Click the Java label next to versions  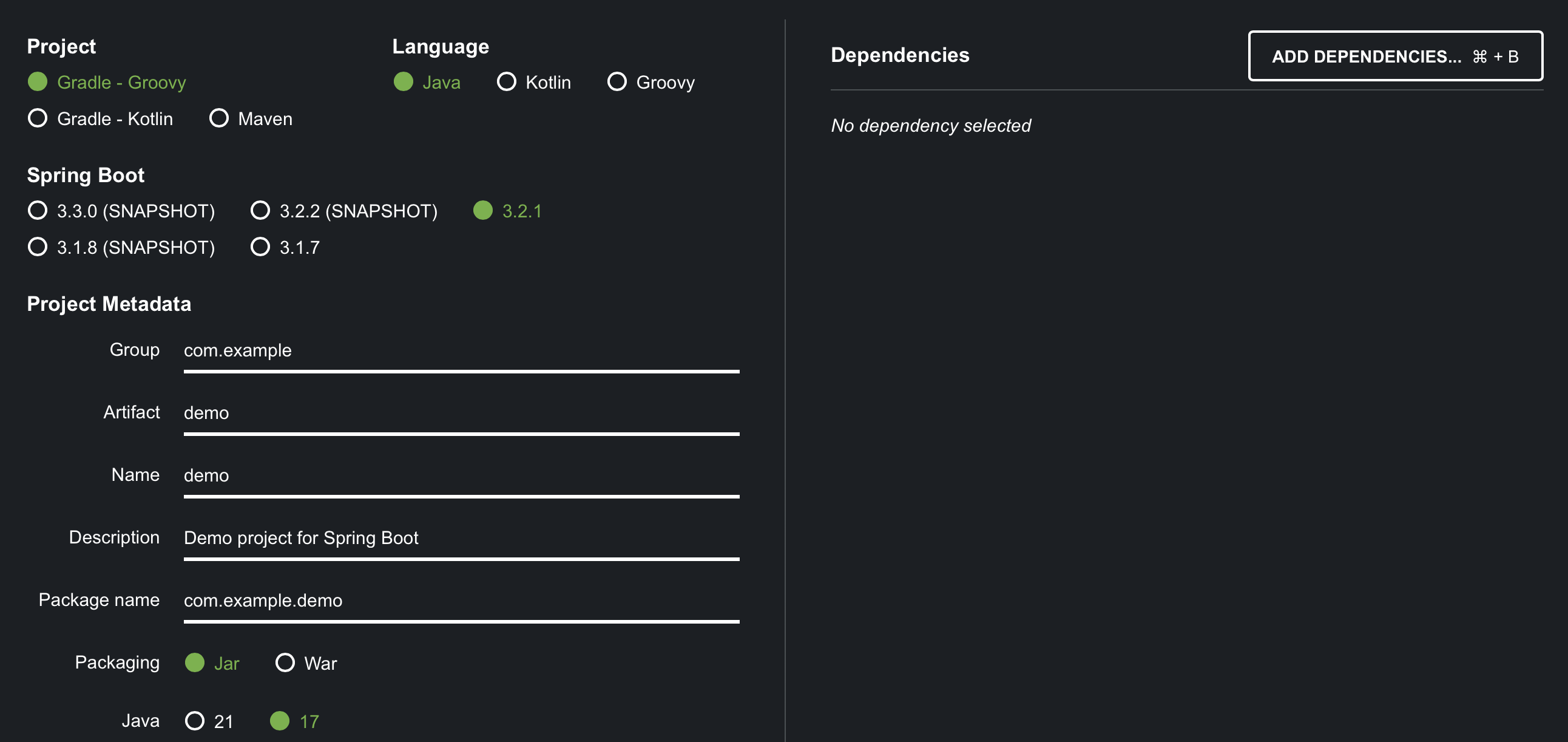point(141,721)
